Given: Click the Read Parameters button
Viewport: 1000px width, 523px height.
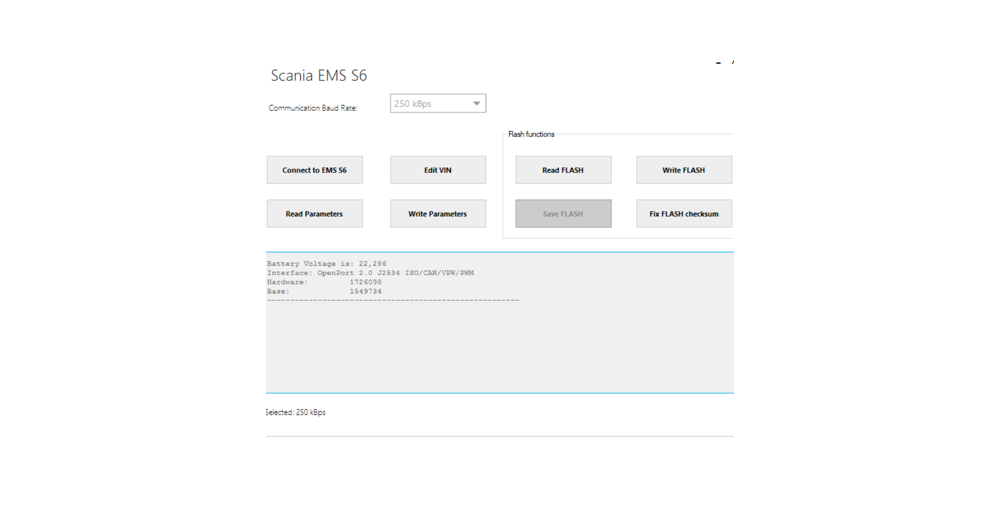Looking at the screenshot, I should [x=314, y=214].
